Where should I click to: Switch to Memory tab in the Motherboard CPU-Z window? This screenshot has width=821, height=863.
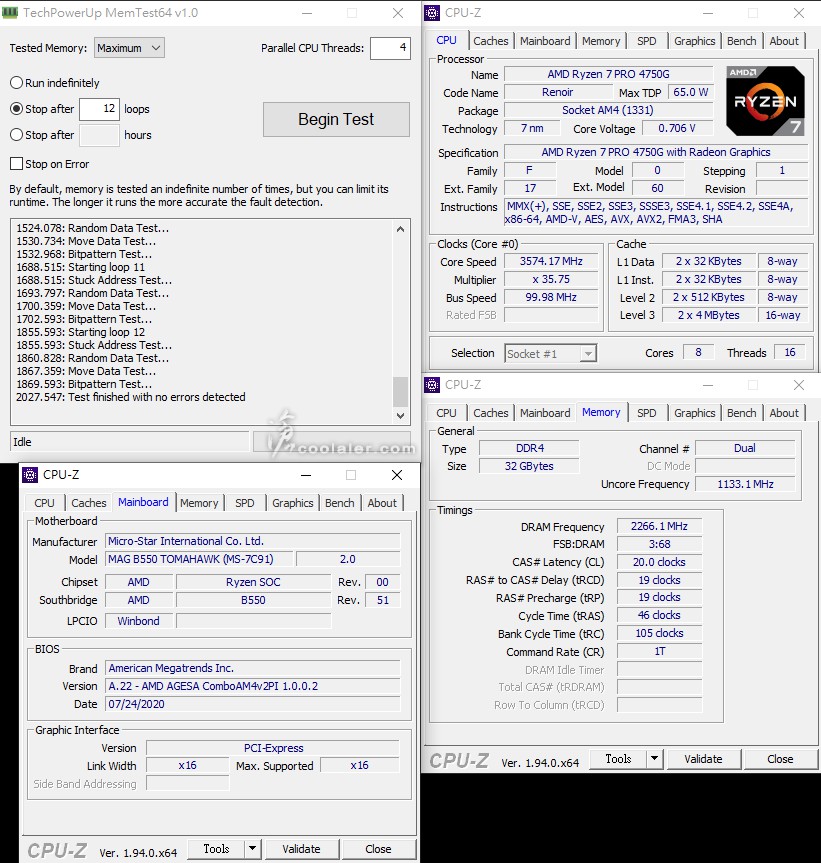199,503
